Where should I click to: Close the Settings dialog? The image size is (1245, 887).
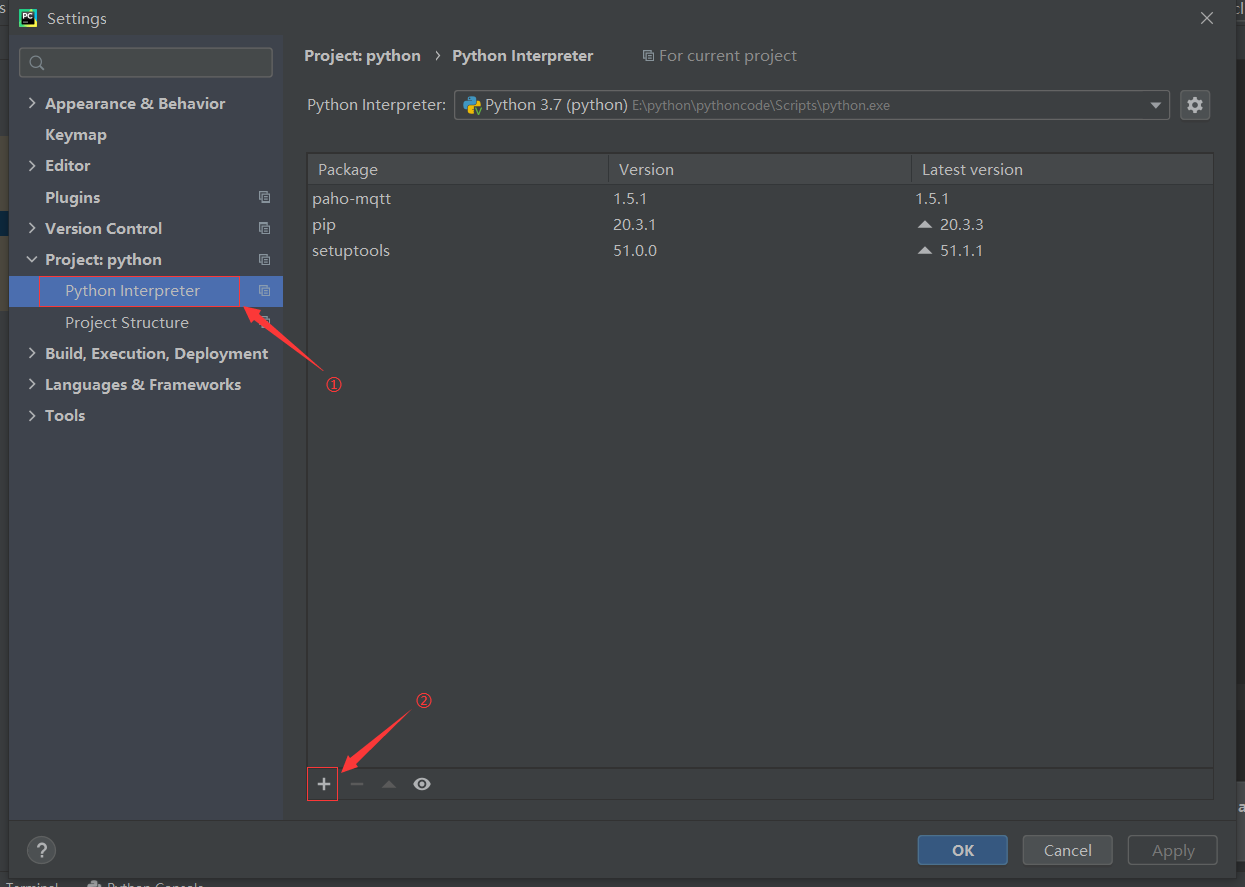(1207, 18)
